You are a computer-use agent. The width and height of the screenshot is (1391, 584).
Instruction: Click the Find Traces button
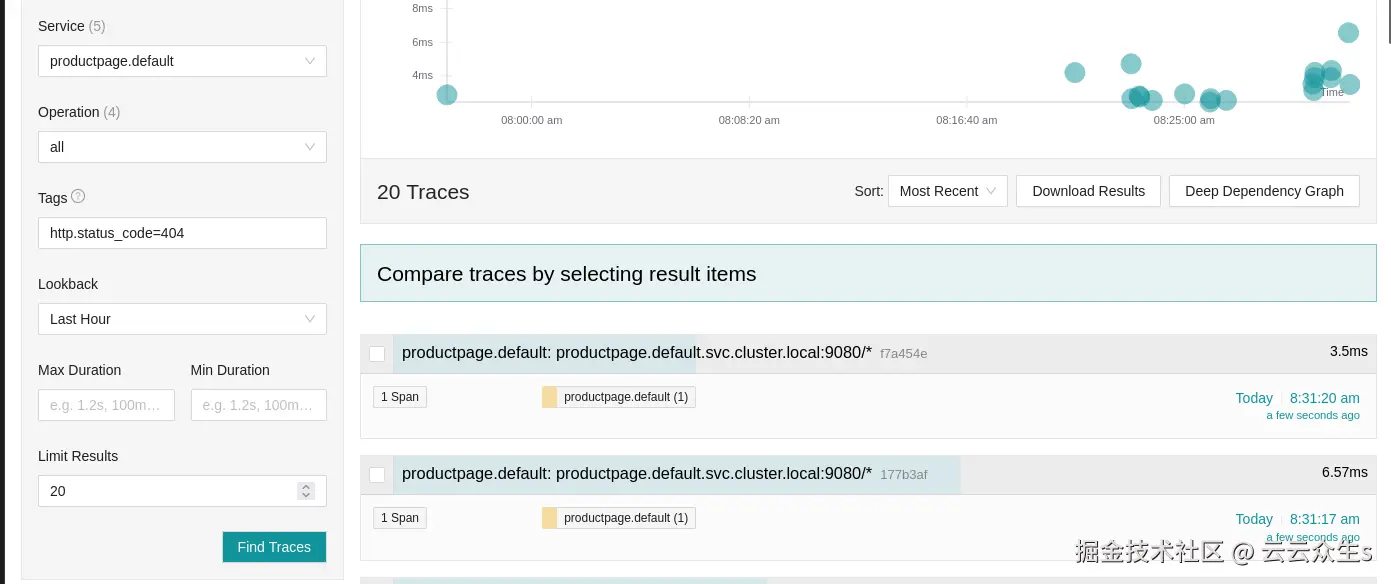pyautogui.click(x=274, y=547)
